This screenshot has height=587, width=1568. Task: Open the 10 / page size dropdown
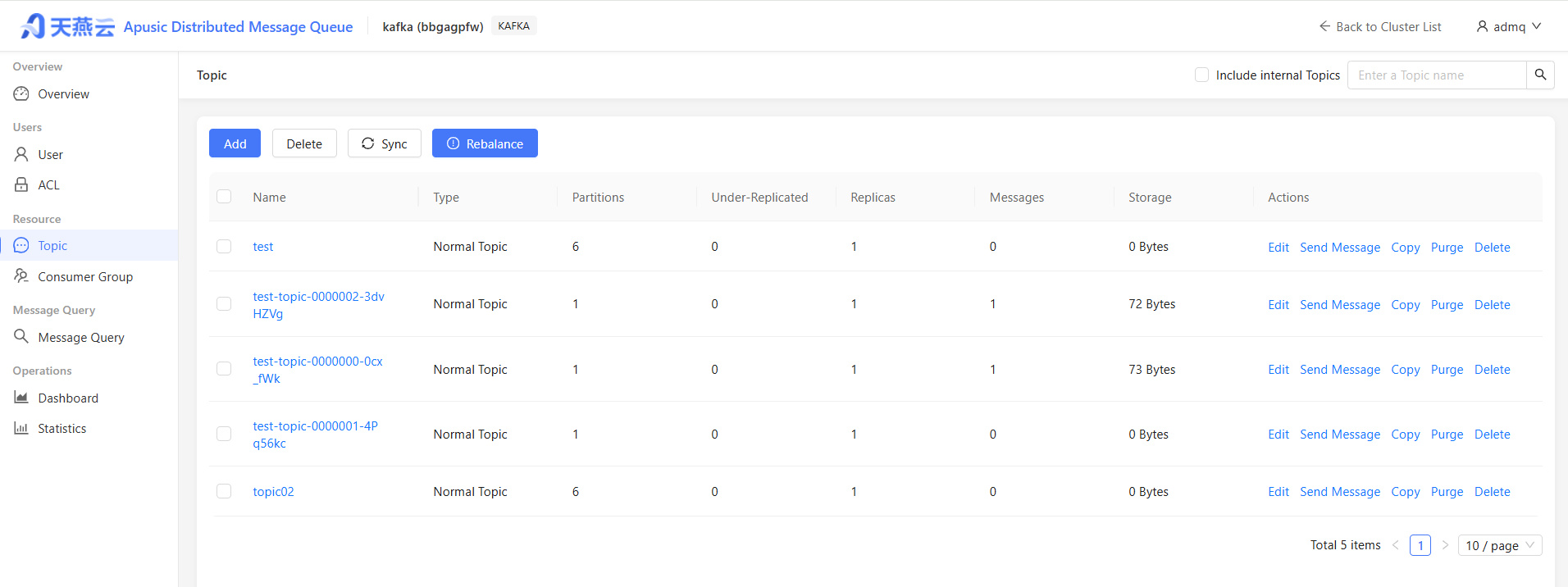[x=1500, y=545]
